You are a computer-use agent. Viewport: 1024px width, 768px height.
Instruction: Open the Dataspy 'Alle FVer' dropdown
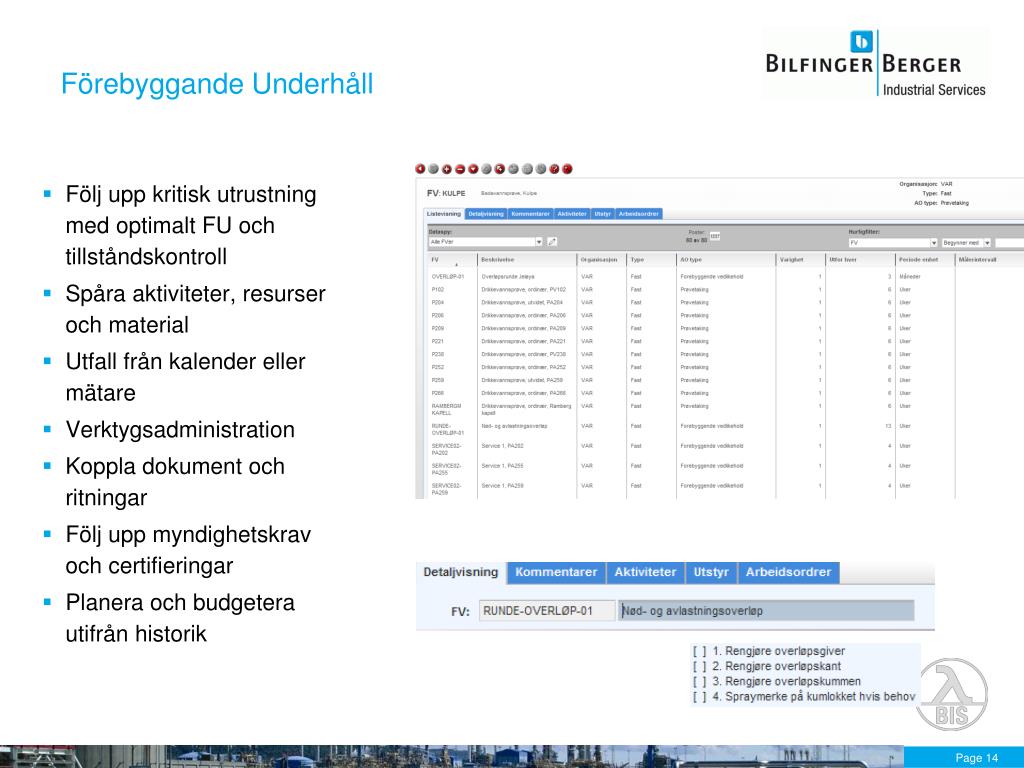tap(539, 242)
